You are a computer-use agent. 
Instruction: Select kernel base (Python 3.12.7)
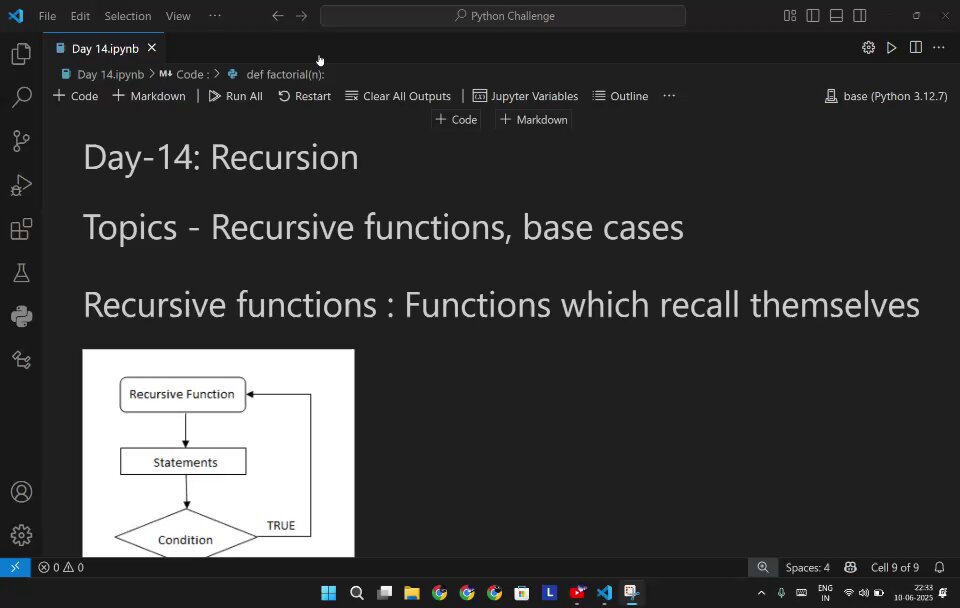tap(886, 96)
